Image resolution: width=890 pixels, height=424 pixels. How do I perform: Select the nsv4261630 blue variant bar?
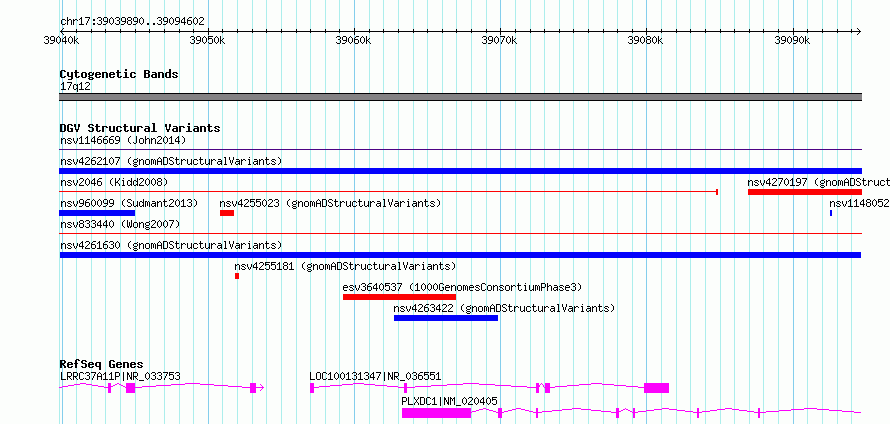(460, 255)
